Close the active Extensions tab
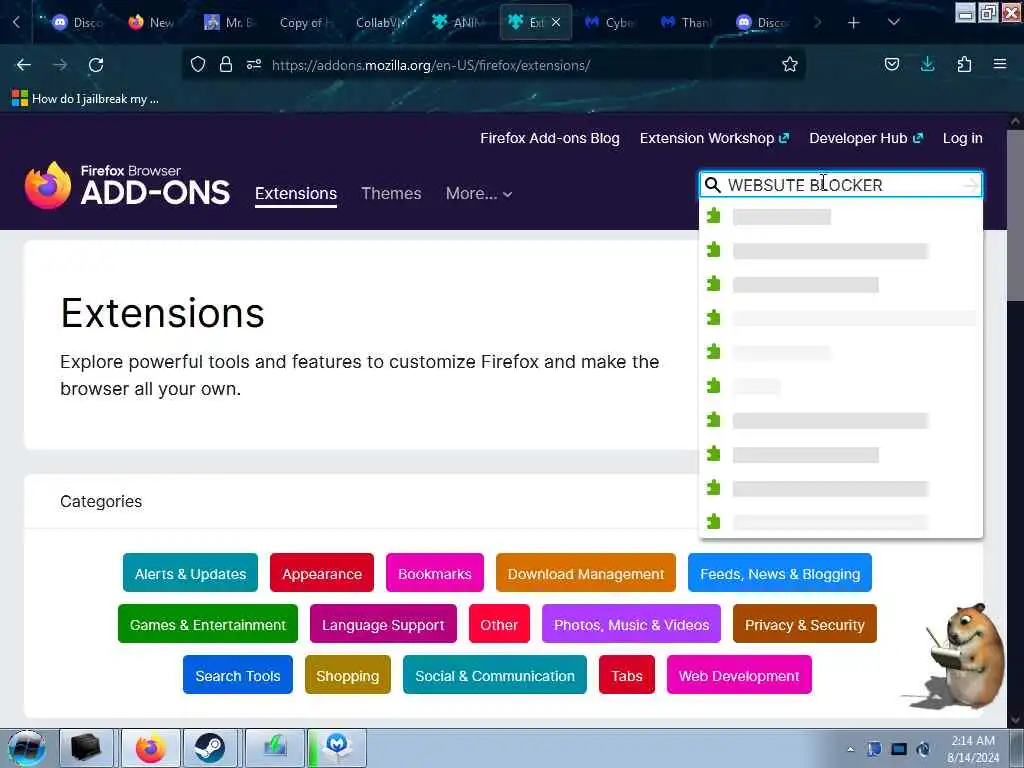 (x=556, y=23)
